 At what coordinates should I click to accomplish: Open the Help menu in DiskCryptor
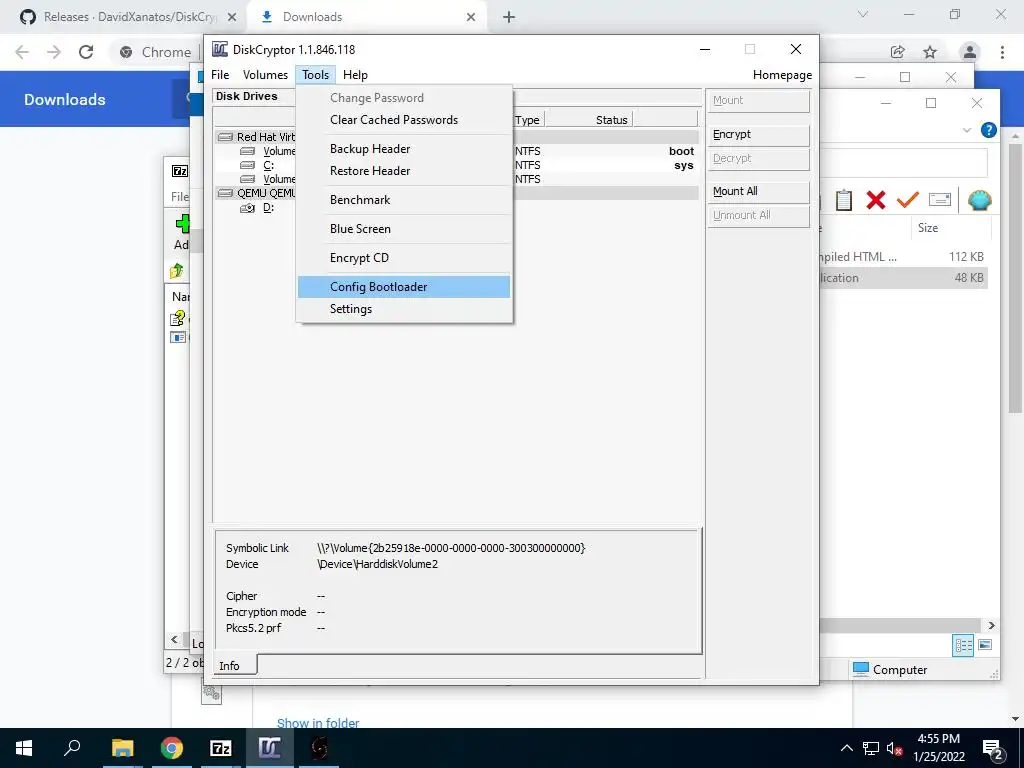(355, 75)
